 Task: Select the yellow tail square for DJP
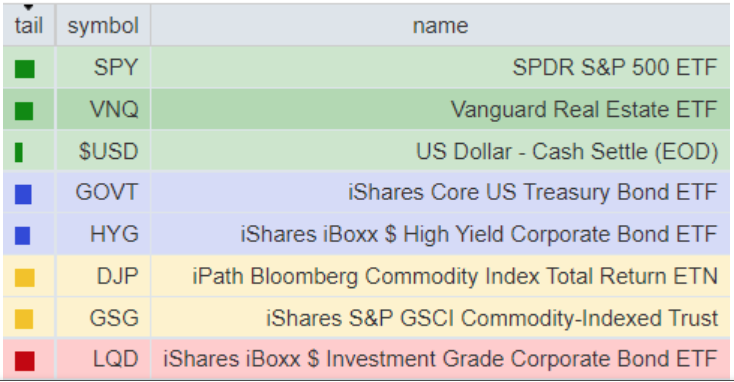(x=24, y=277)
